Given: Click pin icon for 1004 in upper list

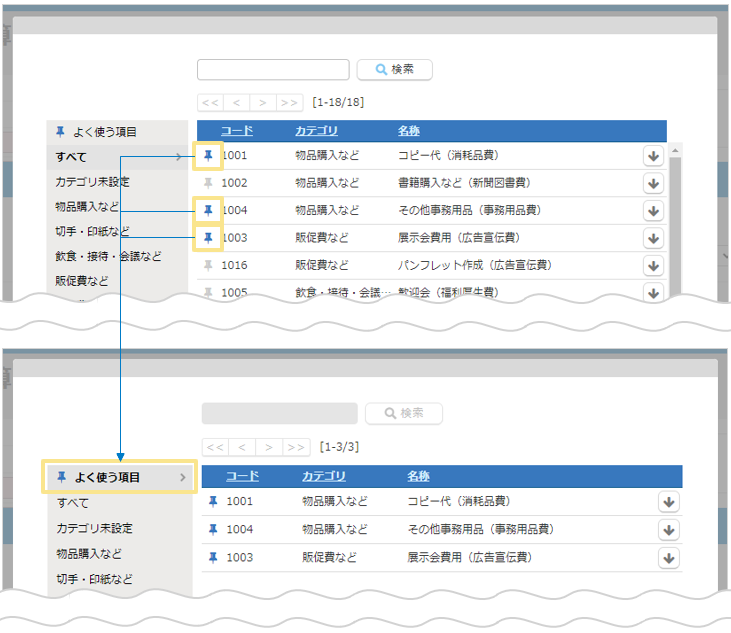Looking at the screenshot, I should point(208,211).
